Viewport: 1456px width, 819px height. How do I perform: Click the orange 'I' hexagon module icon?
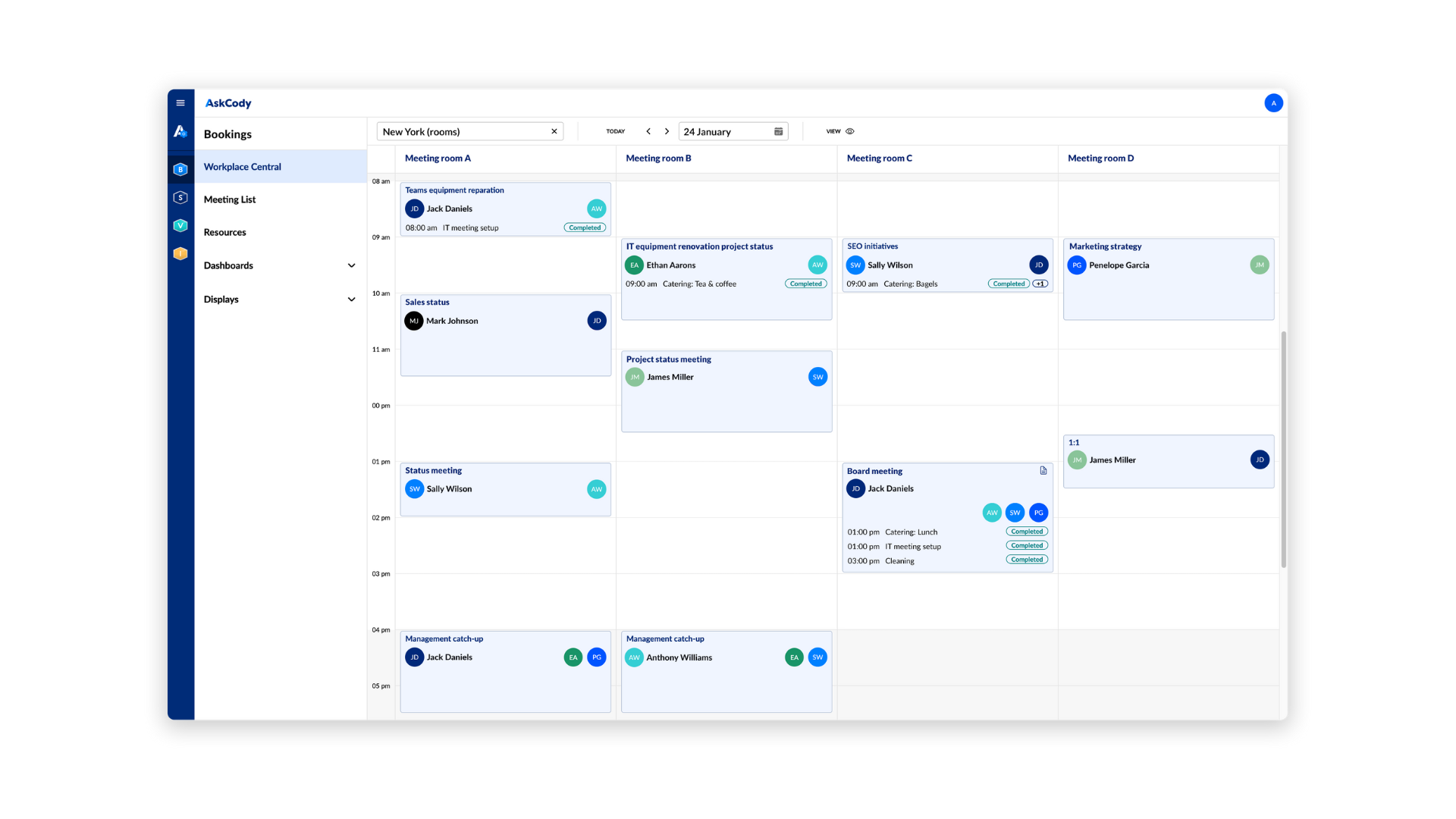click(180, 253)
